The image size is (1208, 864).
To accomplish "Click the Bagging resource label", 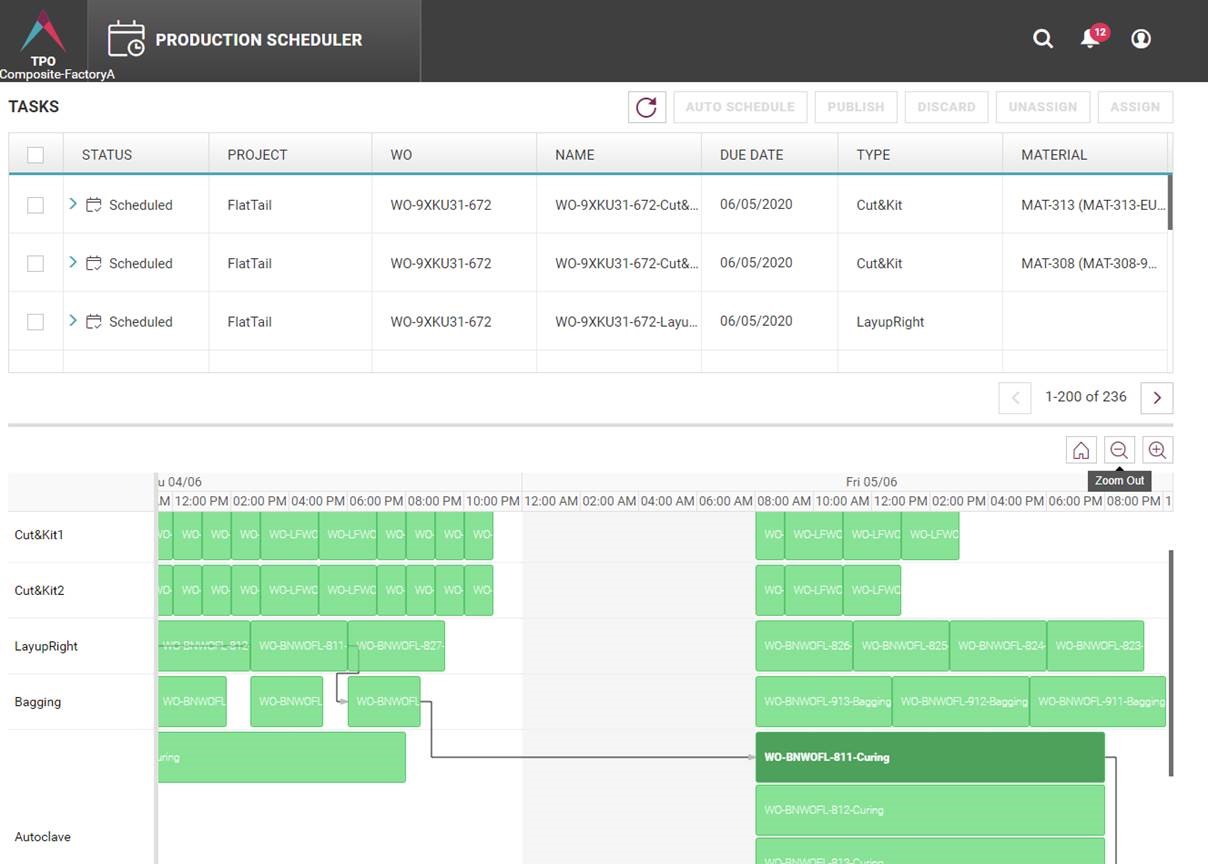I will [38, 702].
